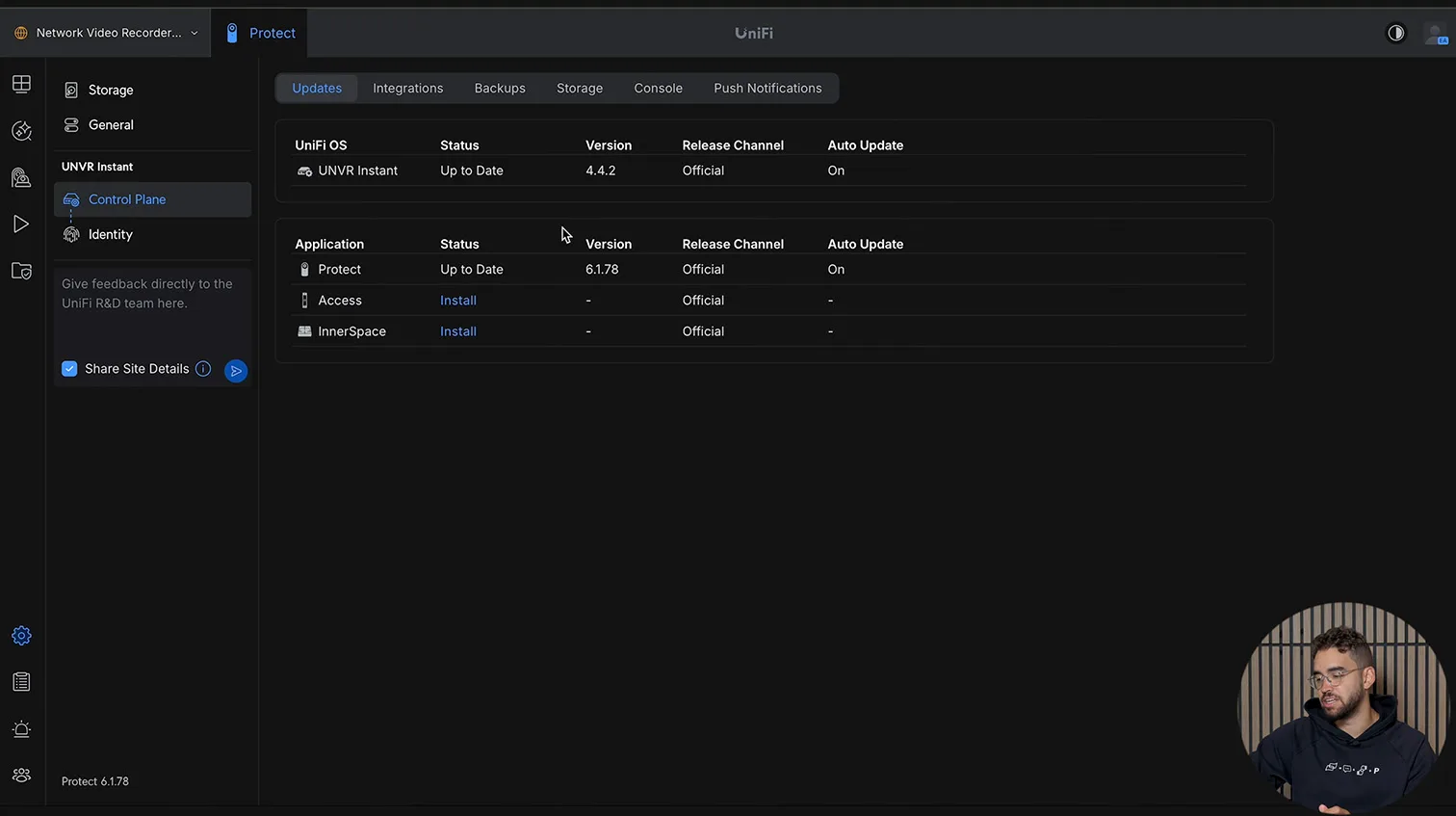Screen dimensions: 1456x816
Task: Switch to the Backups tab
Action: pyautogui.click(x=500, y=88)
